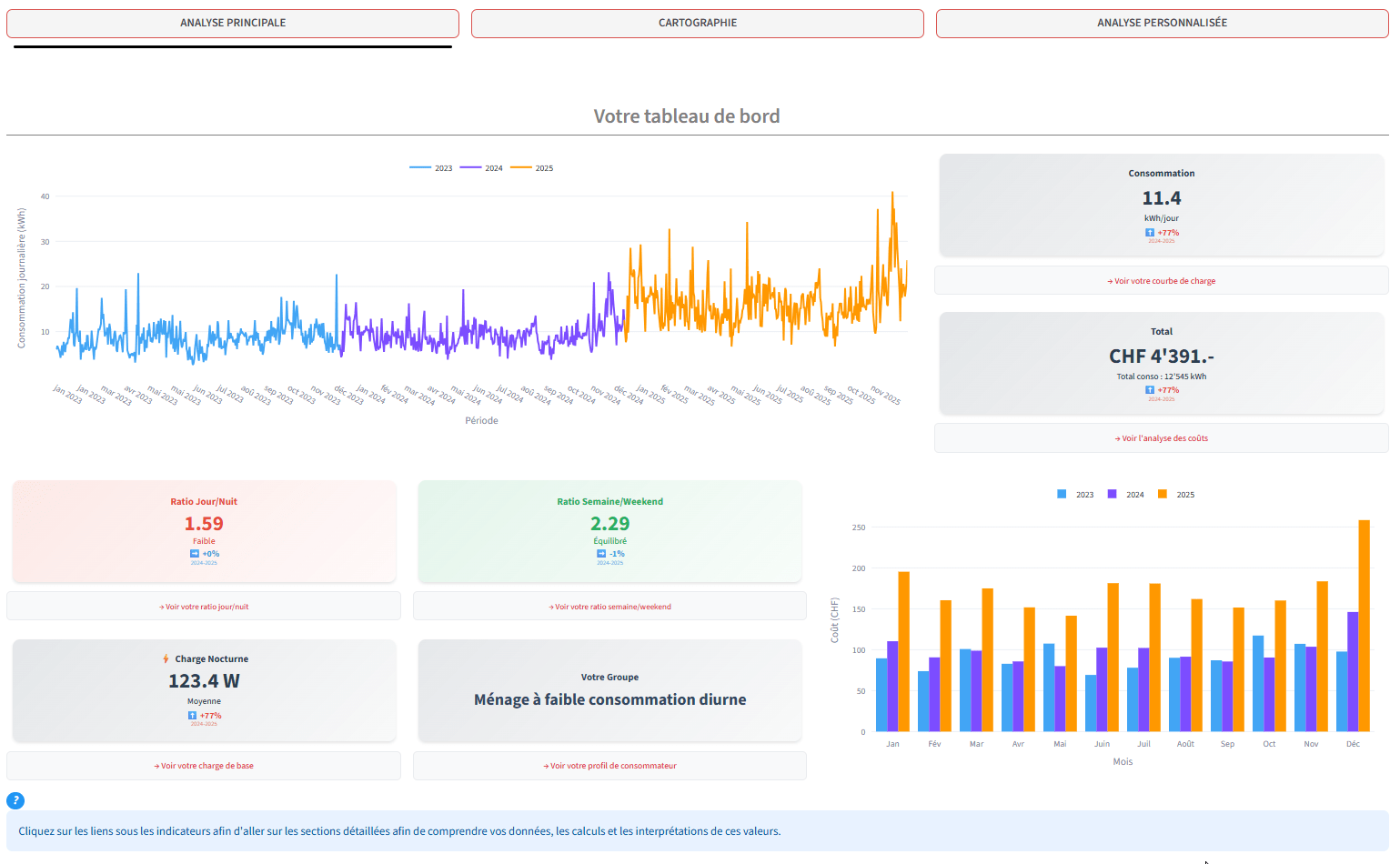
Task: Toggle the 2023 series in line chart legend
Action: [x=431, y=168]
